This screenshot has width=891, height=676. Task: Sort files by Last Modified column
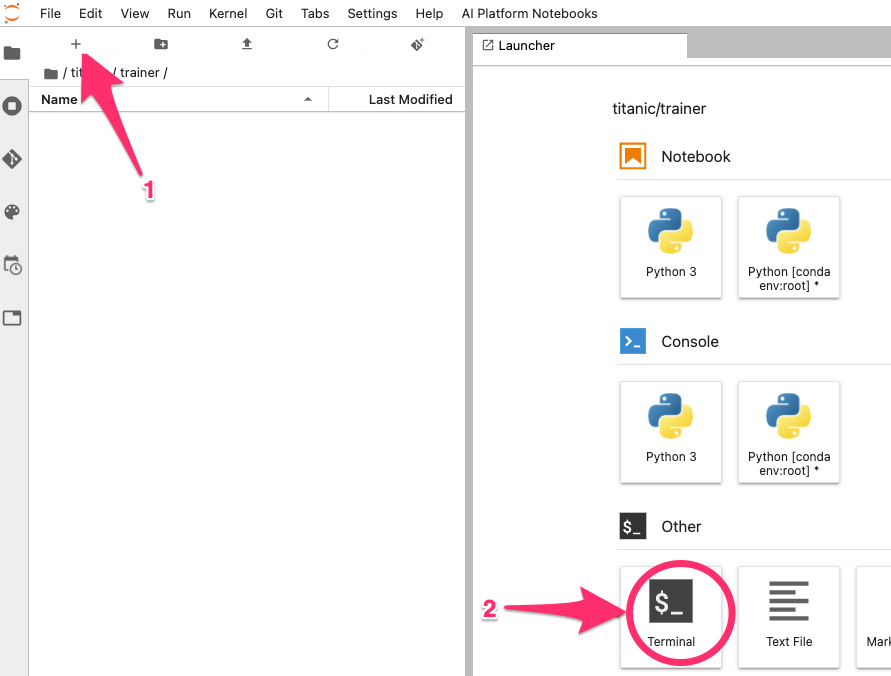click(410, 99)
